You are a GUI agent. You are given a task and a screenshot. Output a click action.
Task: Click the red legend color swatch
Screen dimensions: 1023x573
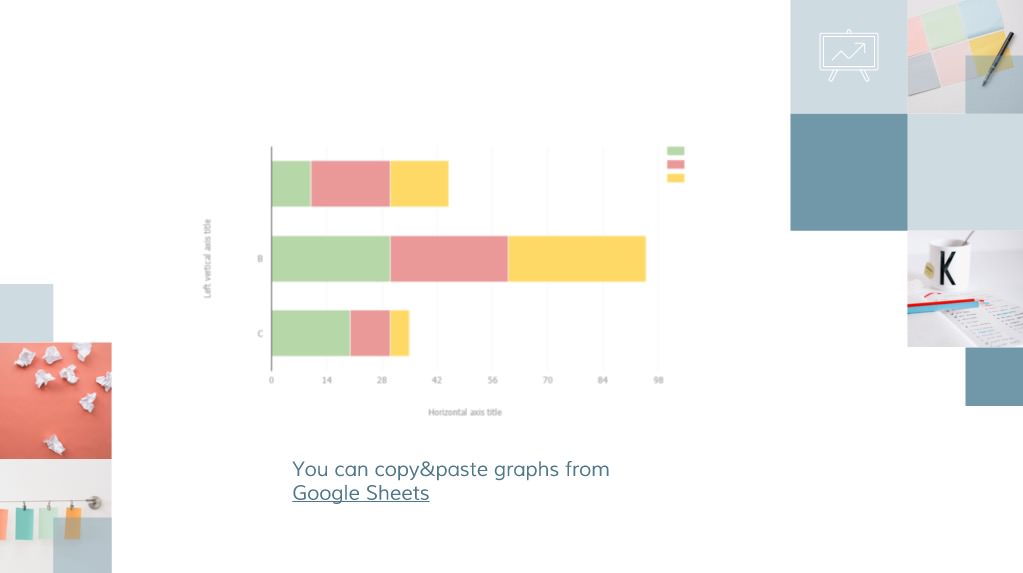pyautogui.click(x=675, y=164)
